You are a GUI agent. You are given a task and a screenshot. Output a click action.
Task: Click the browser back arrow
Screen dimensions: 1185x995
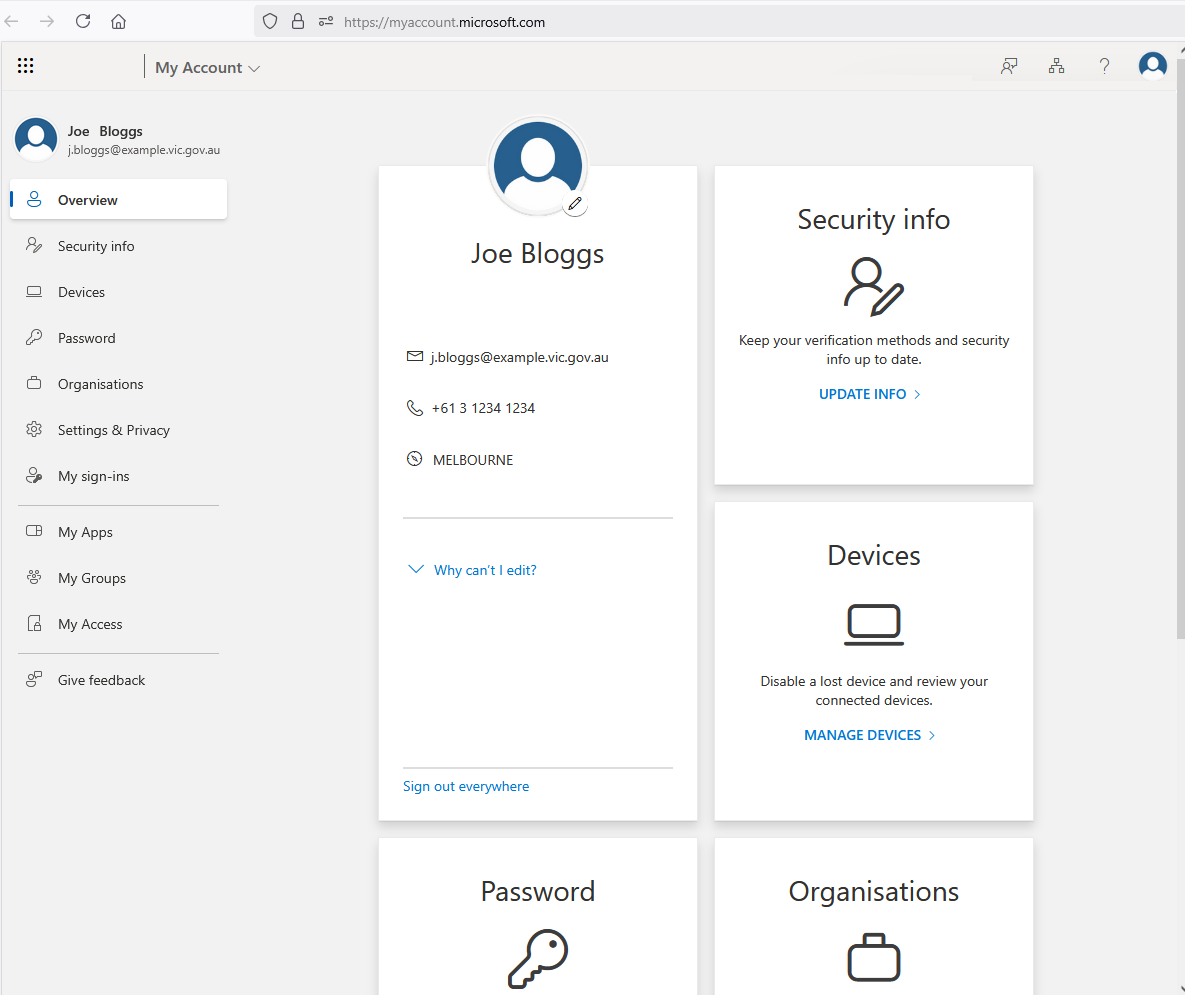11,21
